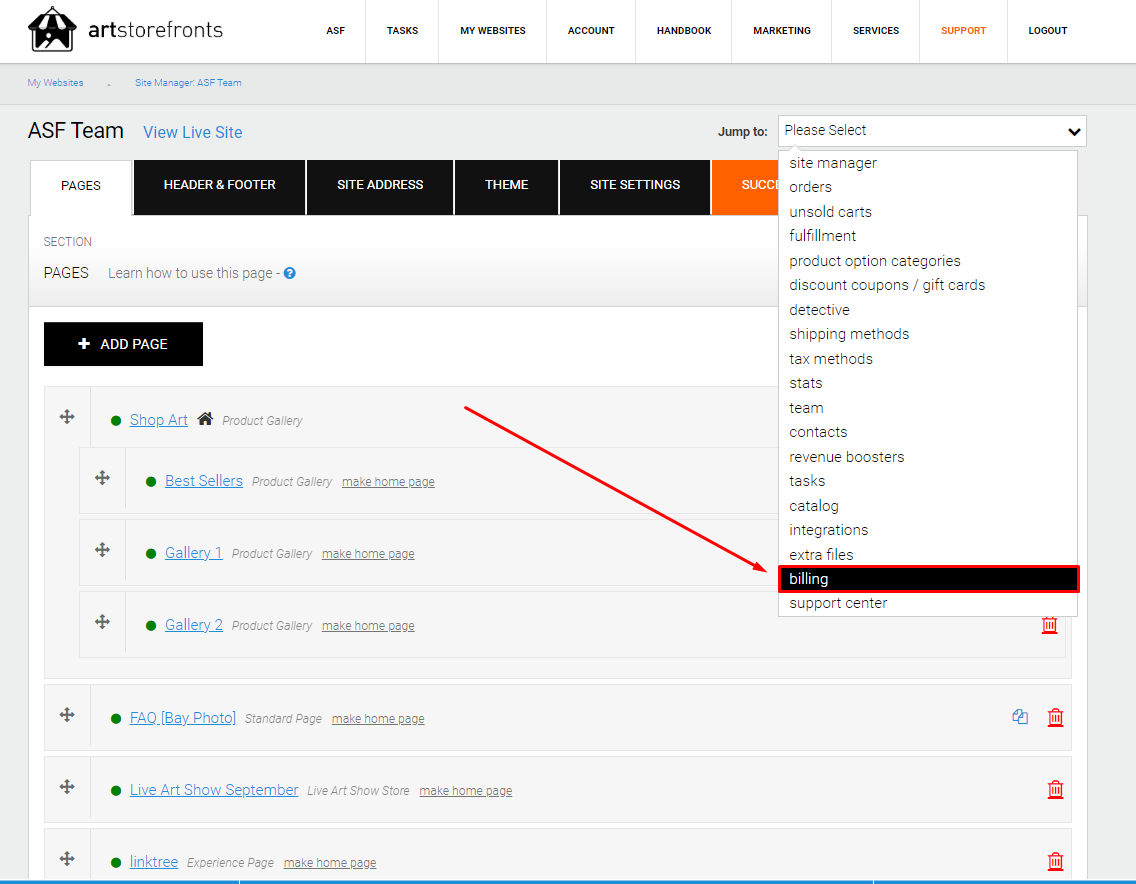The height and width of the screenshot is (884, 1136).
Task: Open the Site Settings tab
Action: pyautogui.click(x=634, y=185)
